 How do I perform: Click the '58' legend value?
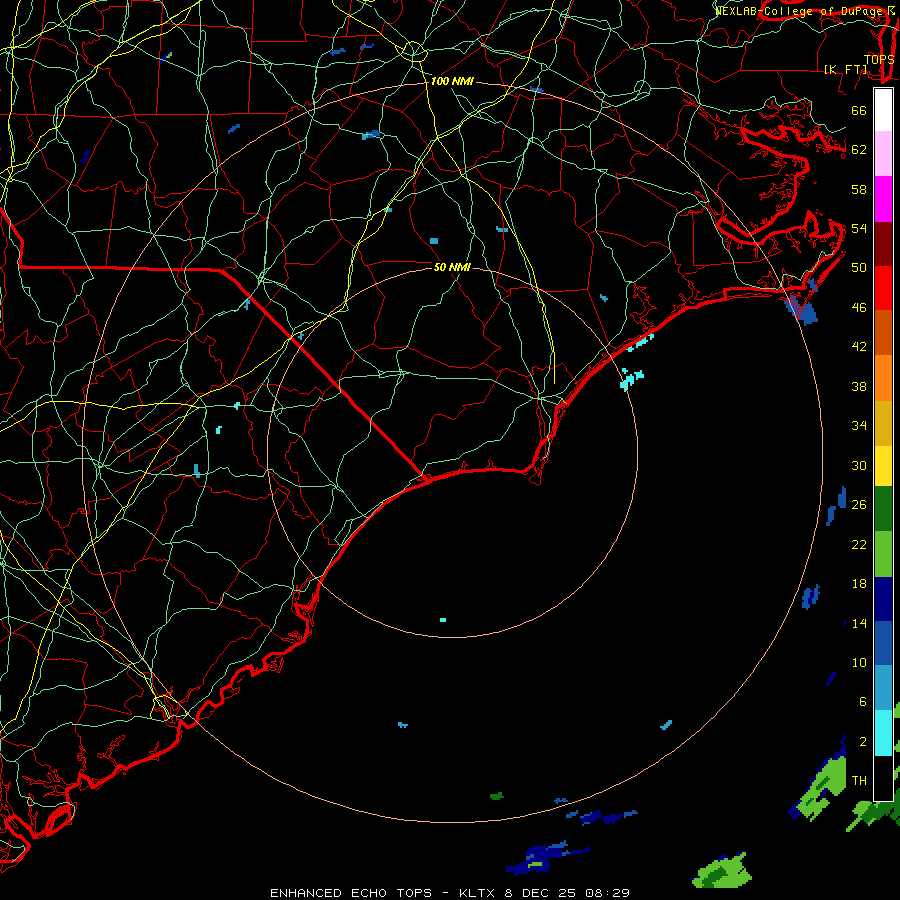859,189
